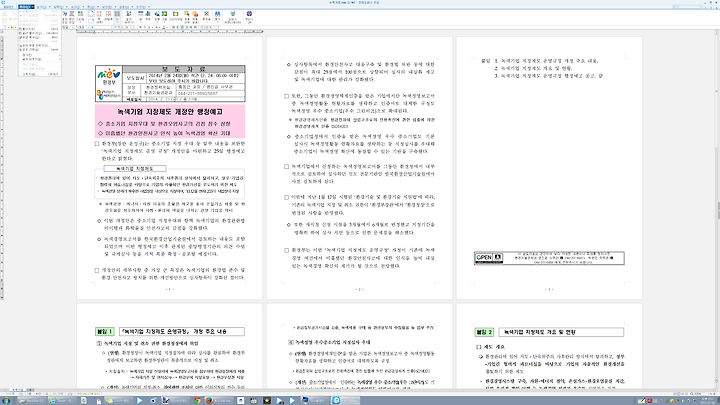Open the Find (찾기) submenu in Edit menu
720x405 pixels.
point(39,55)
